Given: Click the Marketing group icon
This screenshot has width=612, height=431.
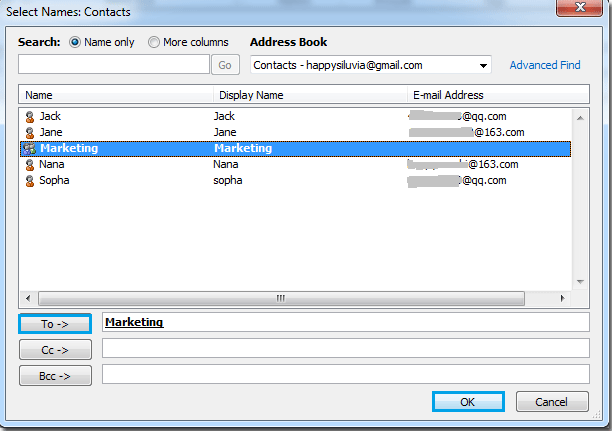Looking at the screenshot, I should coord(30,148).
